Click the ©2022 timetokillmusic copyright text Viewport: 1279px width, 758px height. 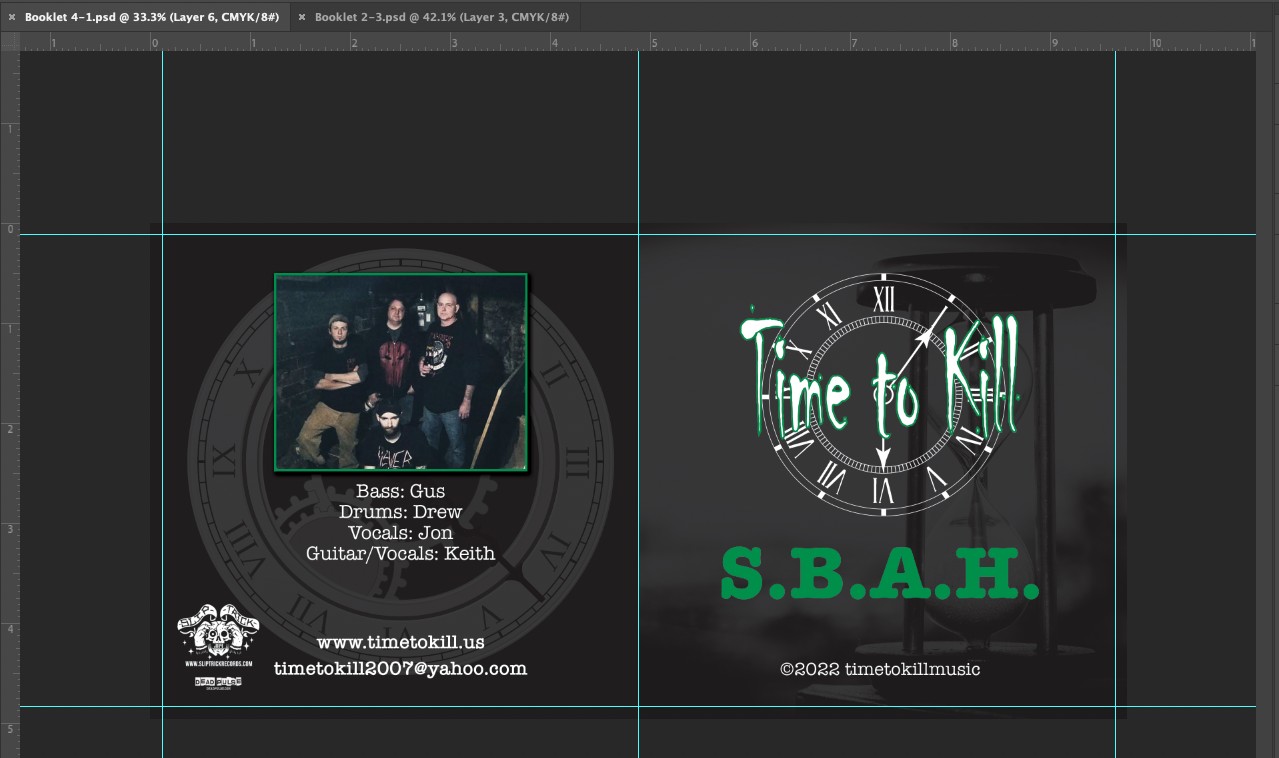tap(880, 669)
